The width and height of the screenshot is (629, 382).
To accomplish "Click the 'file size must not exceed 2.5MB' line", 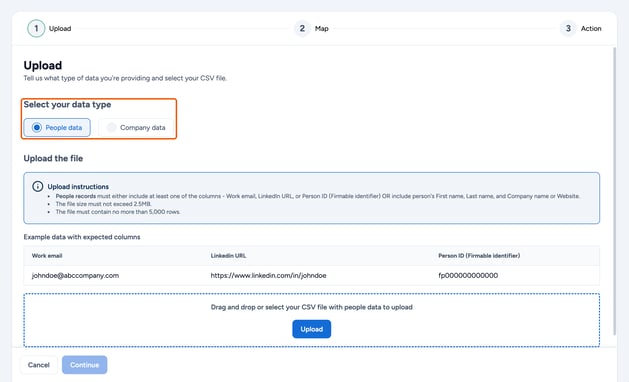I will click(x=103, y=204).
